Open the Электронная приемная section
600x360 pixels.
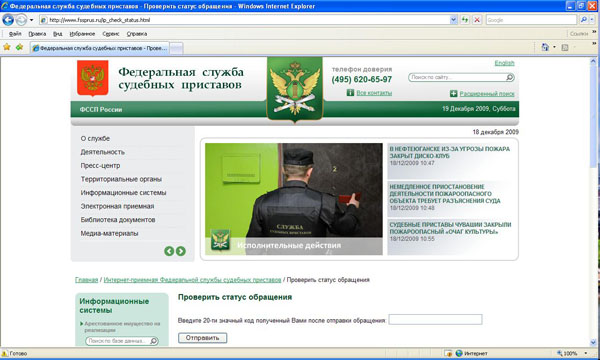[x=117, y=206]
